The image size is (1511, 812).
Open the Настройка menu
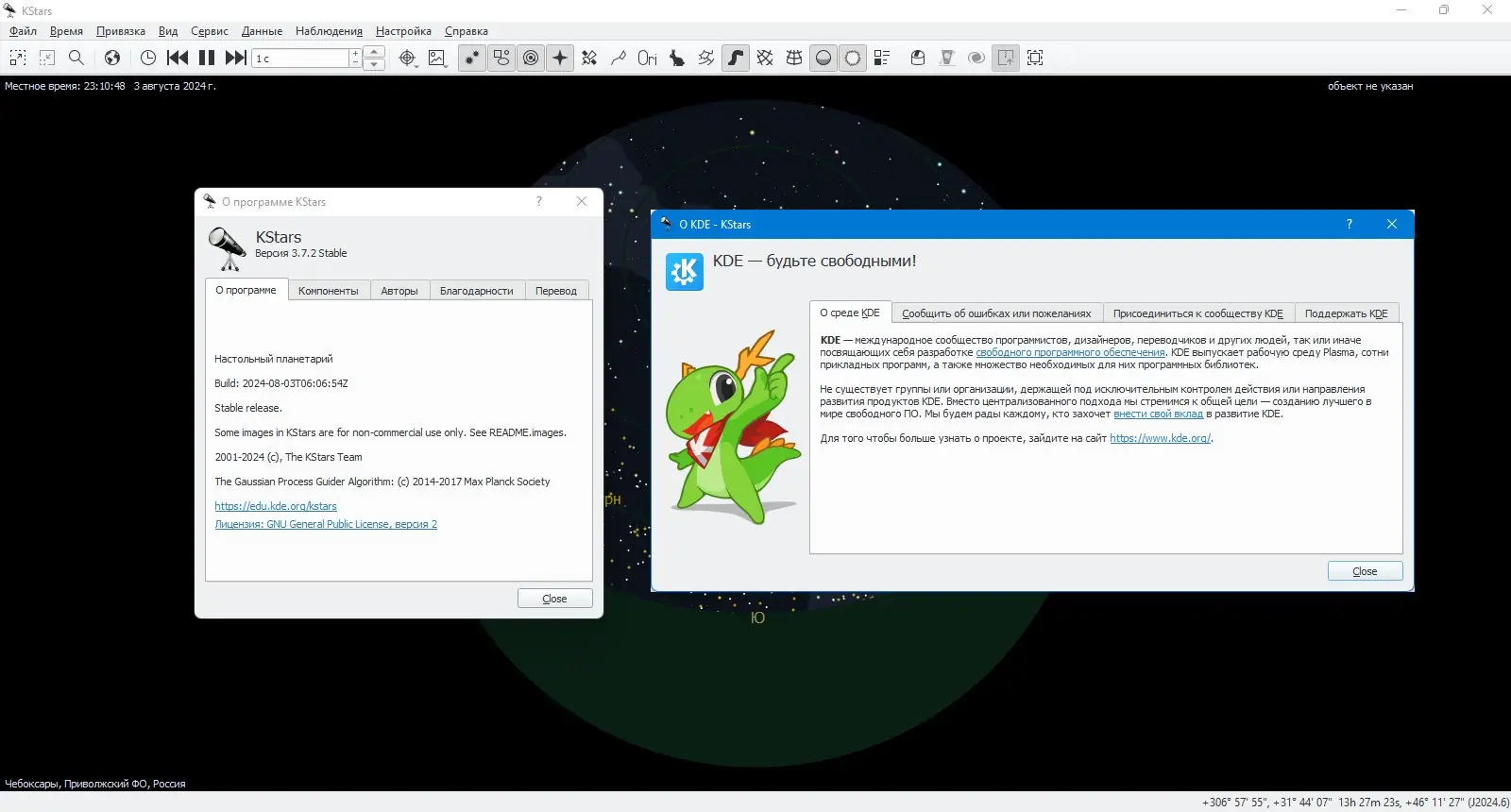(403, 31)
